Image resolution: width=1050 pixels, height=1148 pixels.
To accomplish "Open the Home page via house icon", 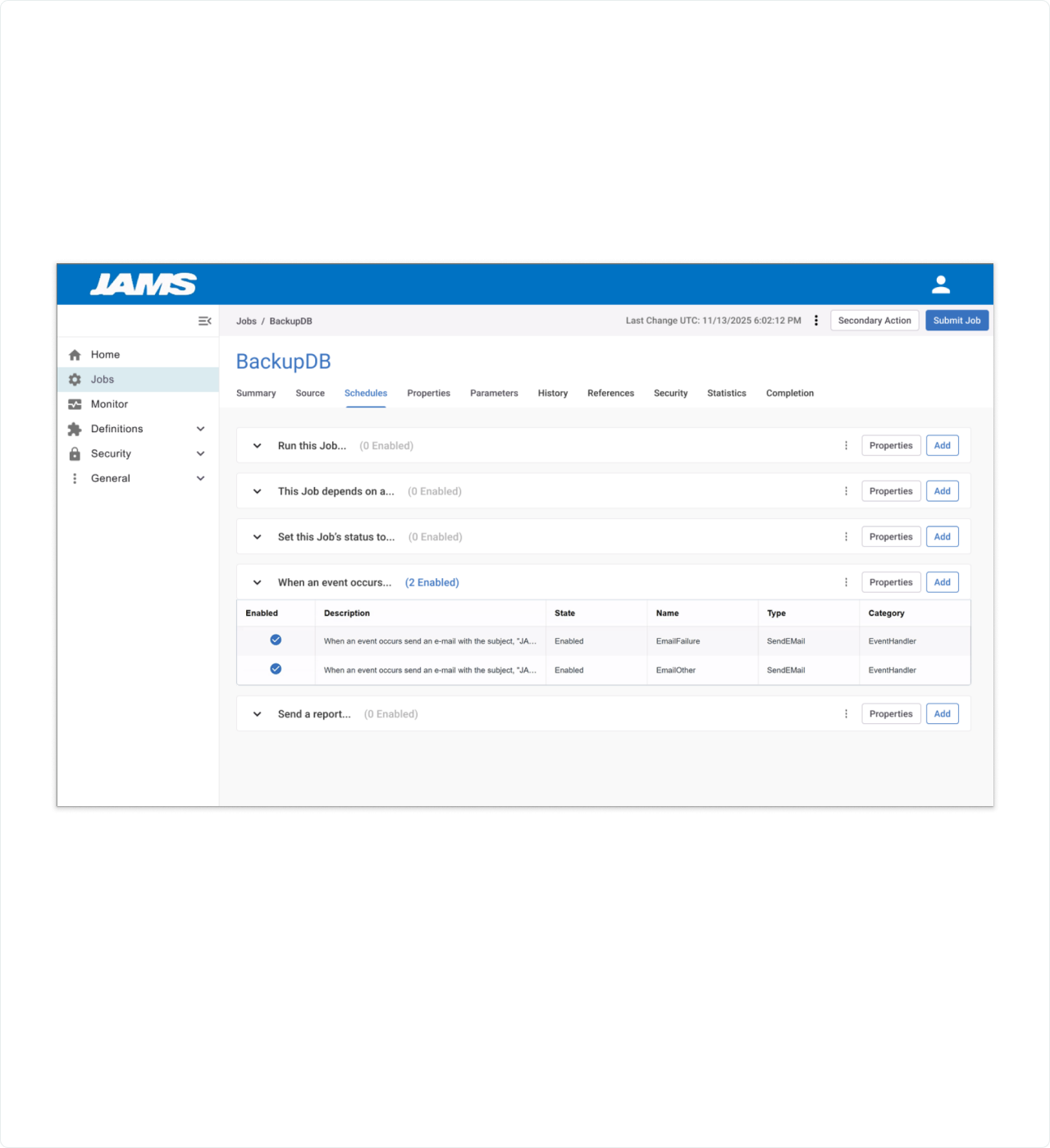I will (75, 355).
